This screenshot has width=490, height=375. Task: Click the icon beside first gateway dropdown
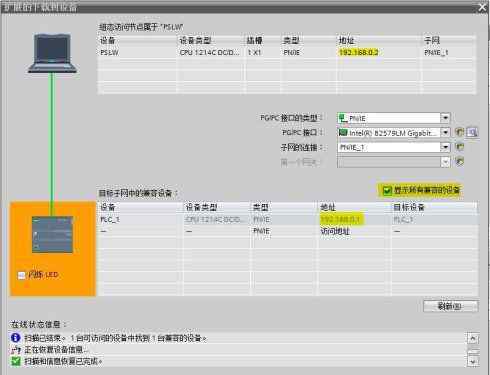460,162
